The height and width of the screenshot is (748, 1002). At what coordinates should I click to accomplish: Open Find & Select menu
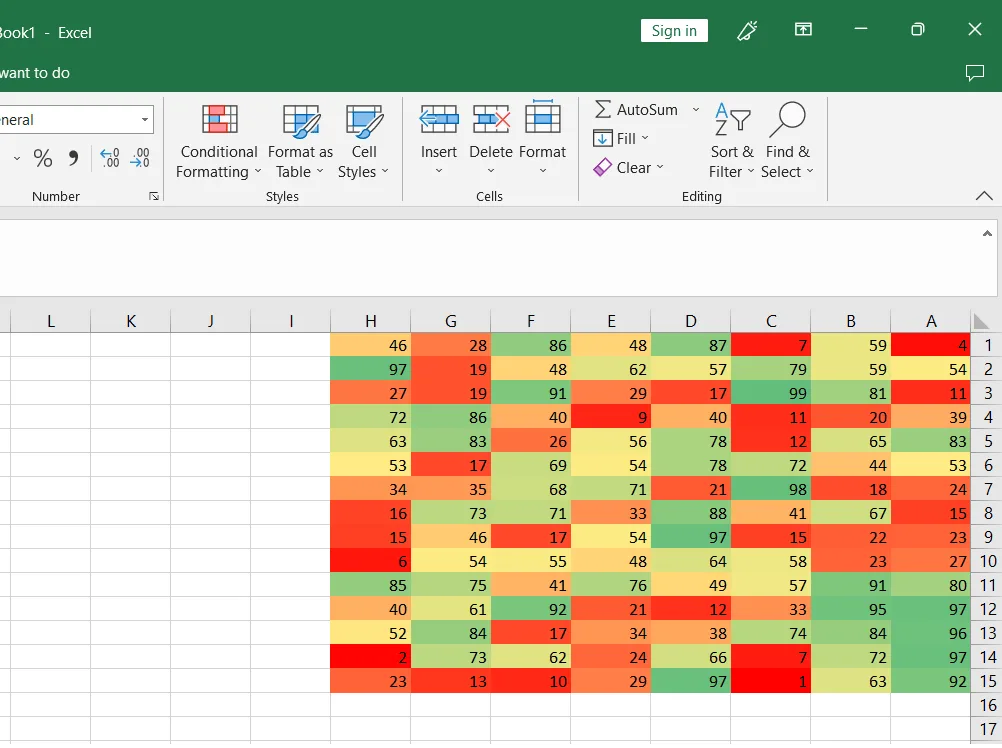(787, 142)
